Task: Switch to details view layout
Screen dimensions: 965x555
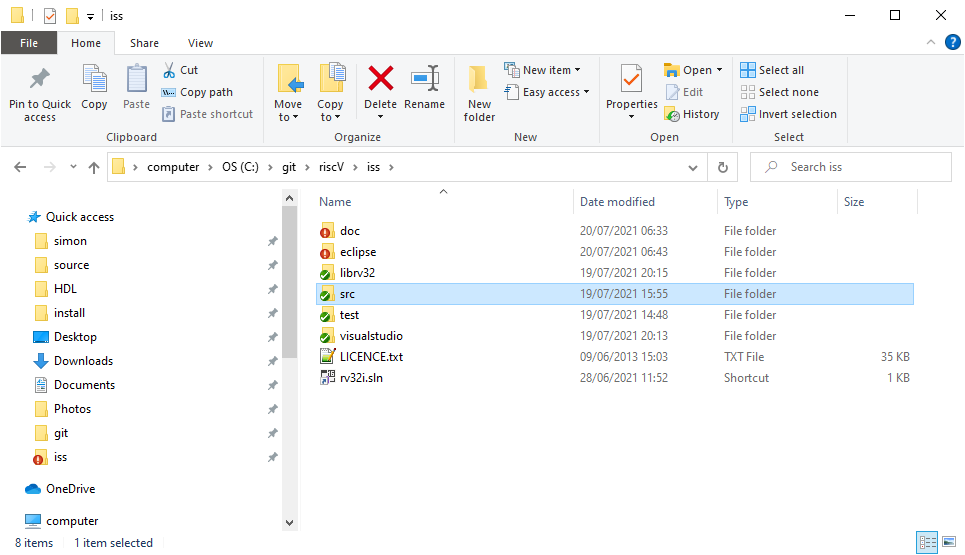Action: click(927, 543)
